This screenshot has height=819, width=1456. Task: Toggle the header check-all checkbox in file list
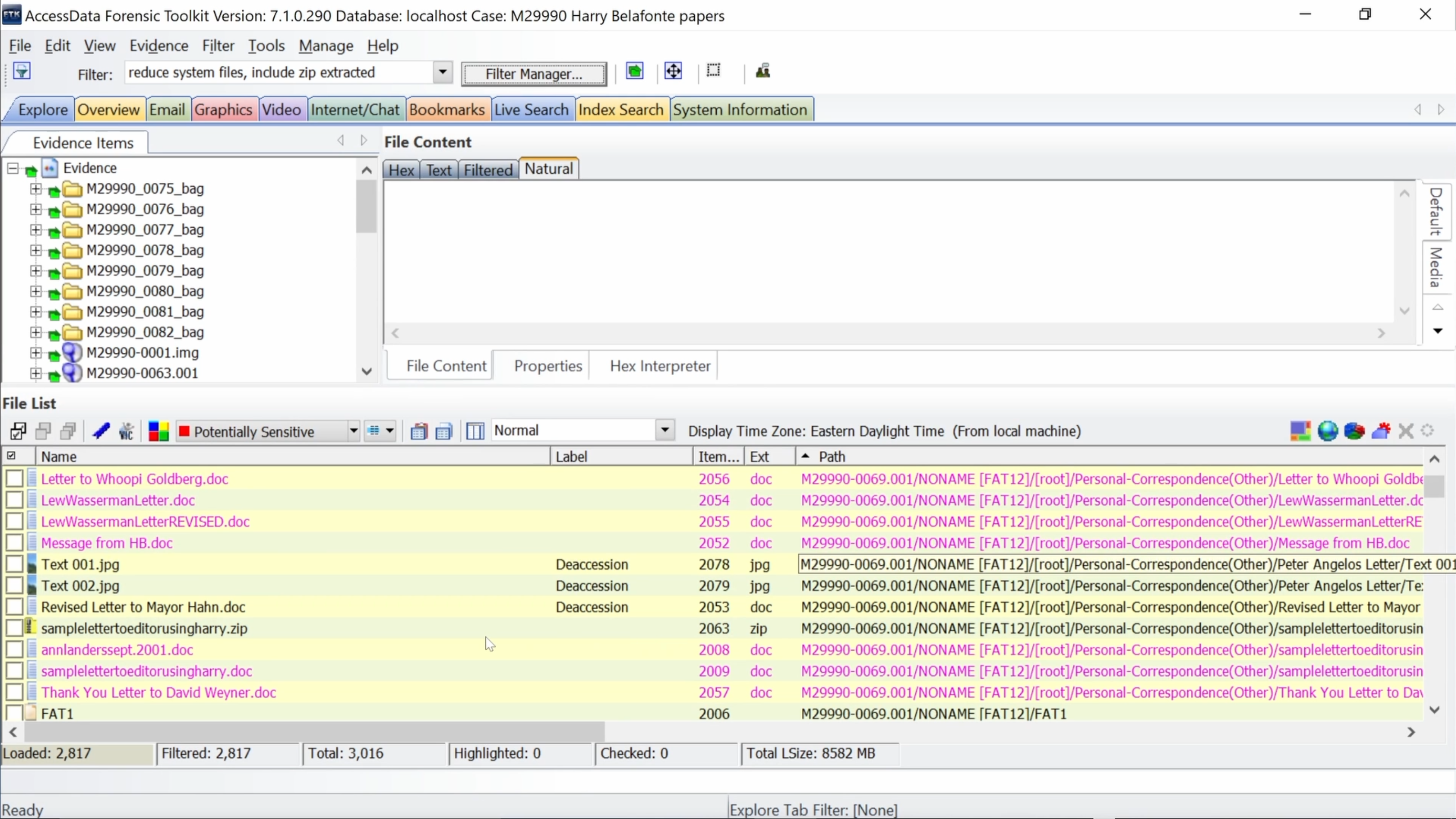(x=11, y=456)
